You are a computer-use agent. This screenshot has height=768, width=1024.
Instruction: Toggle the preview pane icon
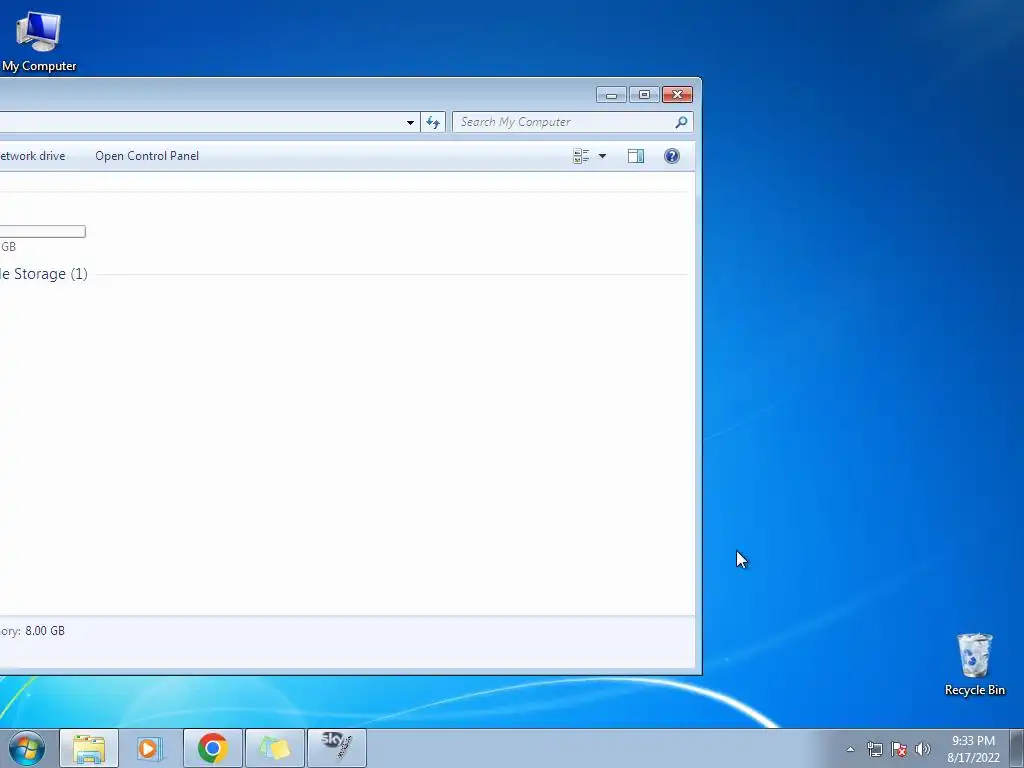pyautogui.click(x=636, y=156)
